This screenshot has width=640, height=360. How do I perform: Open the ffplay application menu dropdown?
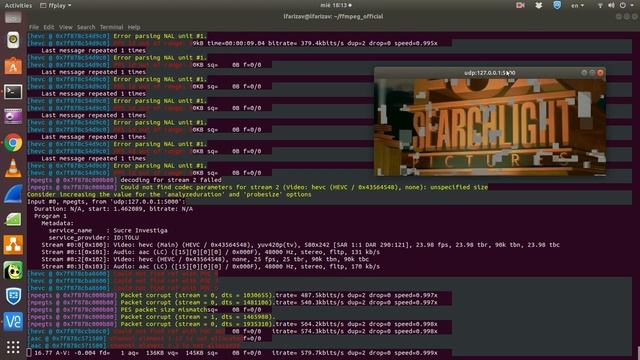pyautogui.click(x=56, y=6)
